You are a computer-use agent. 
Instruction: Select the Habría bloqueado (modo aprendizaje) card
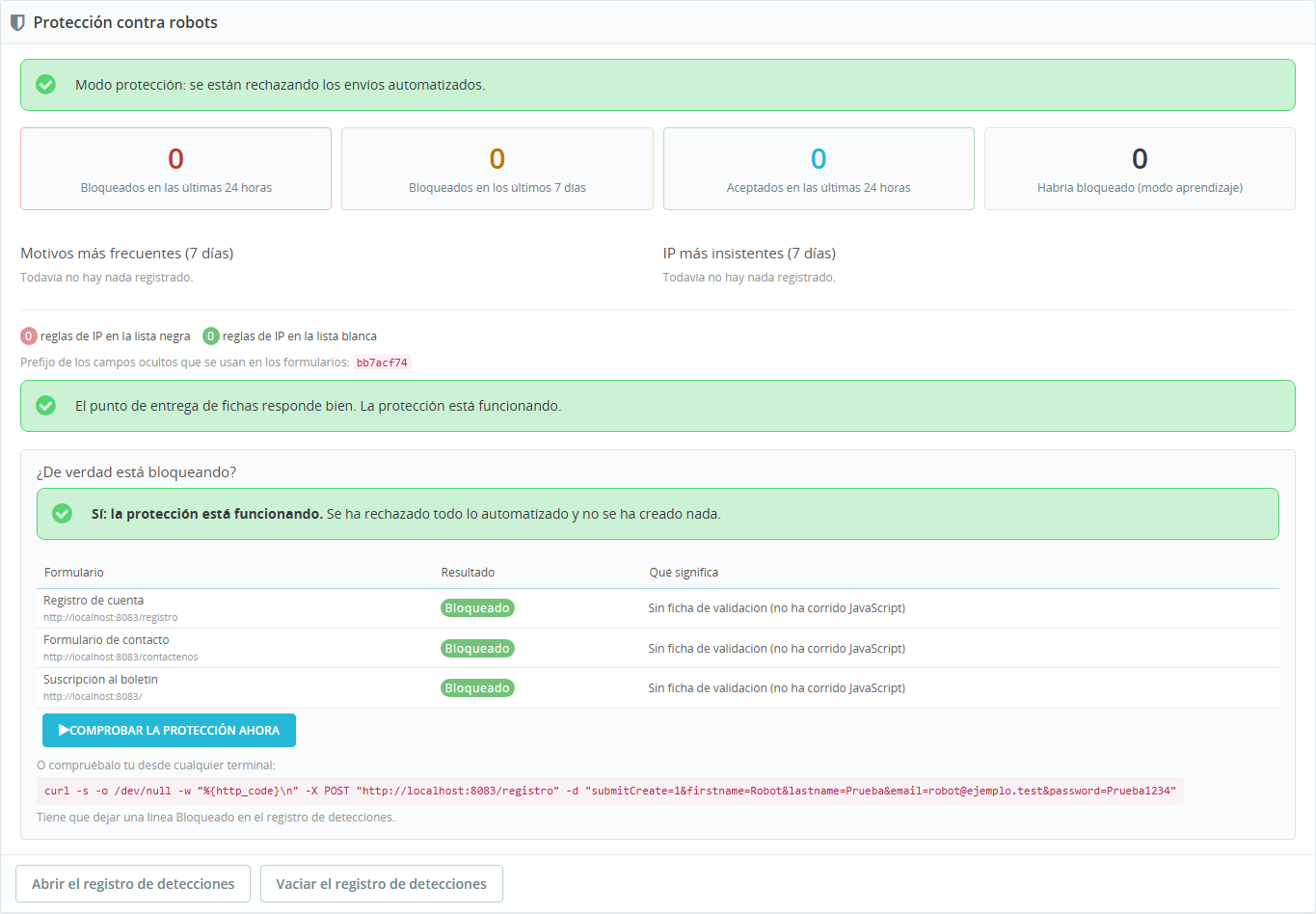point(1140,169)
